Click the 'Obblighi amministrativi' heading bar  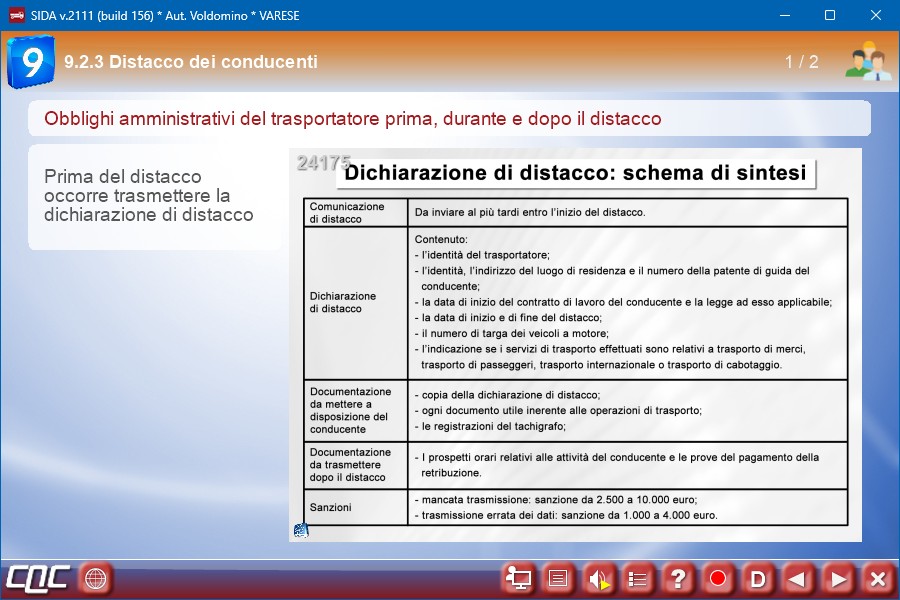449,118
